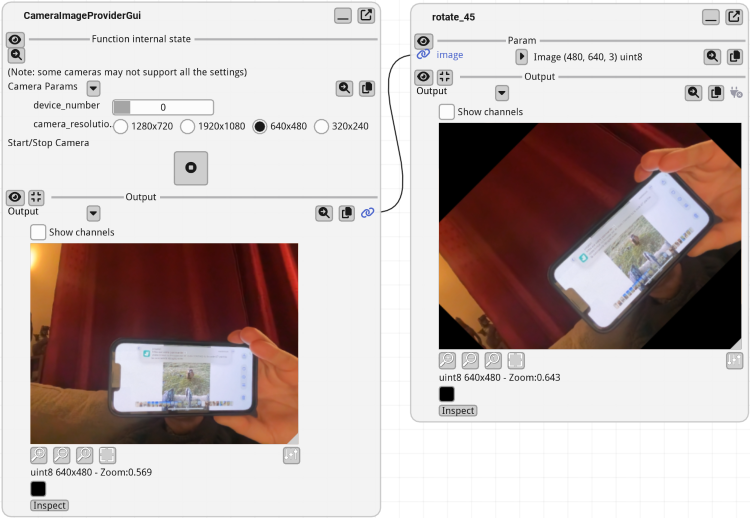750x518 pixels.
Task: Enable Show channels in the rotate_45 node
Action: 447,112
